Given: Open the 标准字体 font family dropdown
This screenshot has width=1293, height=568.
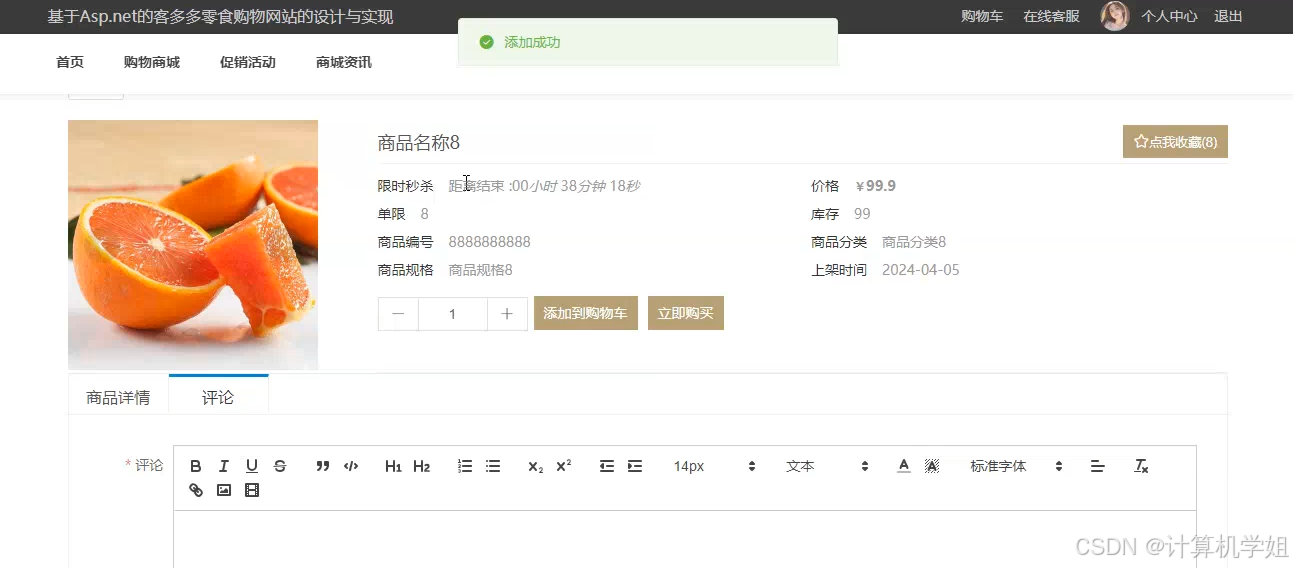Looking at the screenshot, I should click(1013, 466).
